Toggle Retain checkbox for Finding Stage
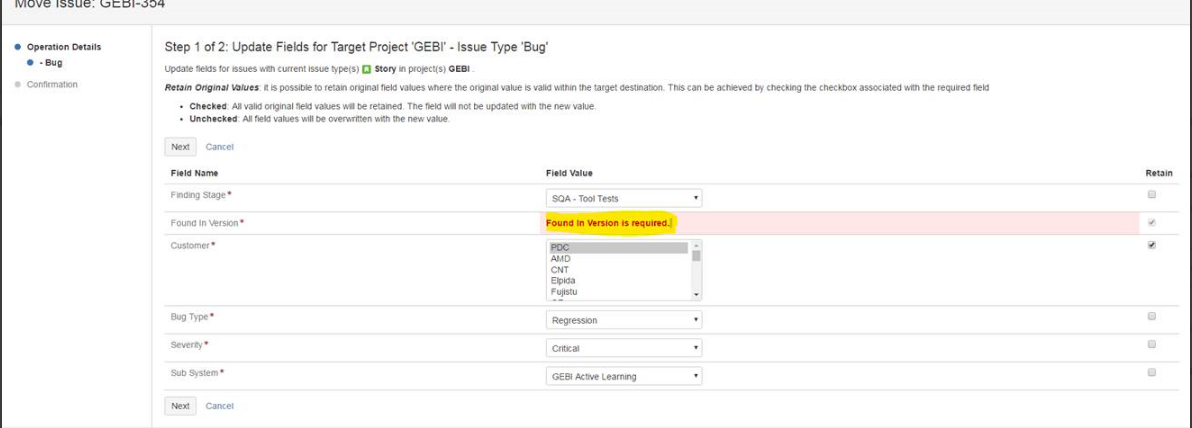1192x428 pixels. click(x=1152, y=195)
